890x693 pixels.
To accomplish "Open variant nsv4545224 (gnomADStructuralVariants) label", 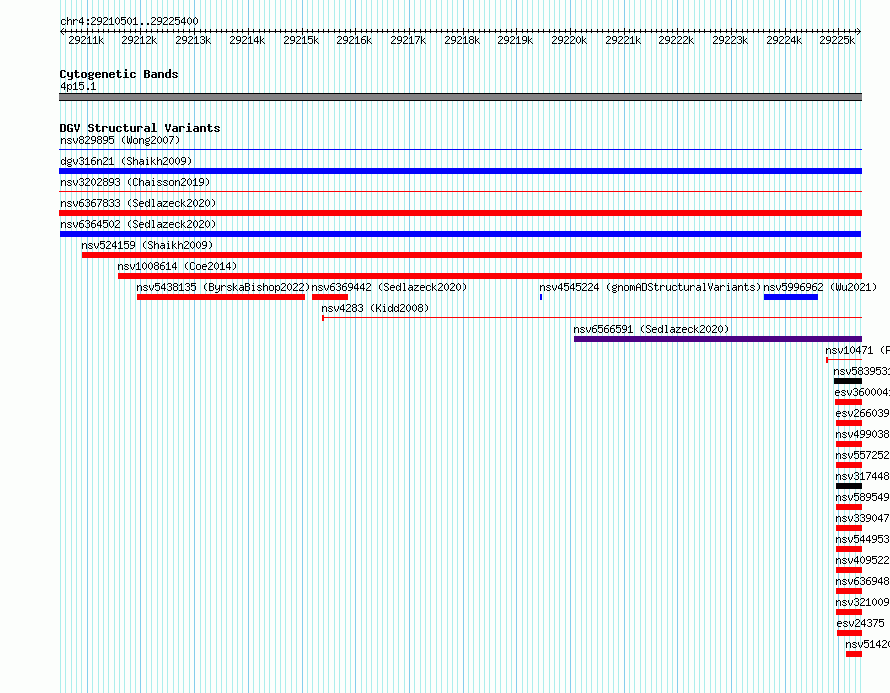I will click(x=650, y=287).
